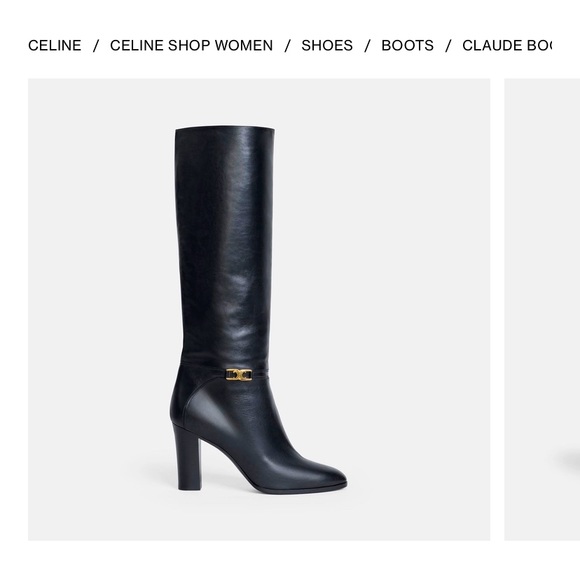Click the gold Triomphe buckle on the boot
This screenshot has width=580, height=580.
point(239,374)
